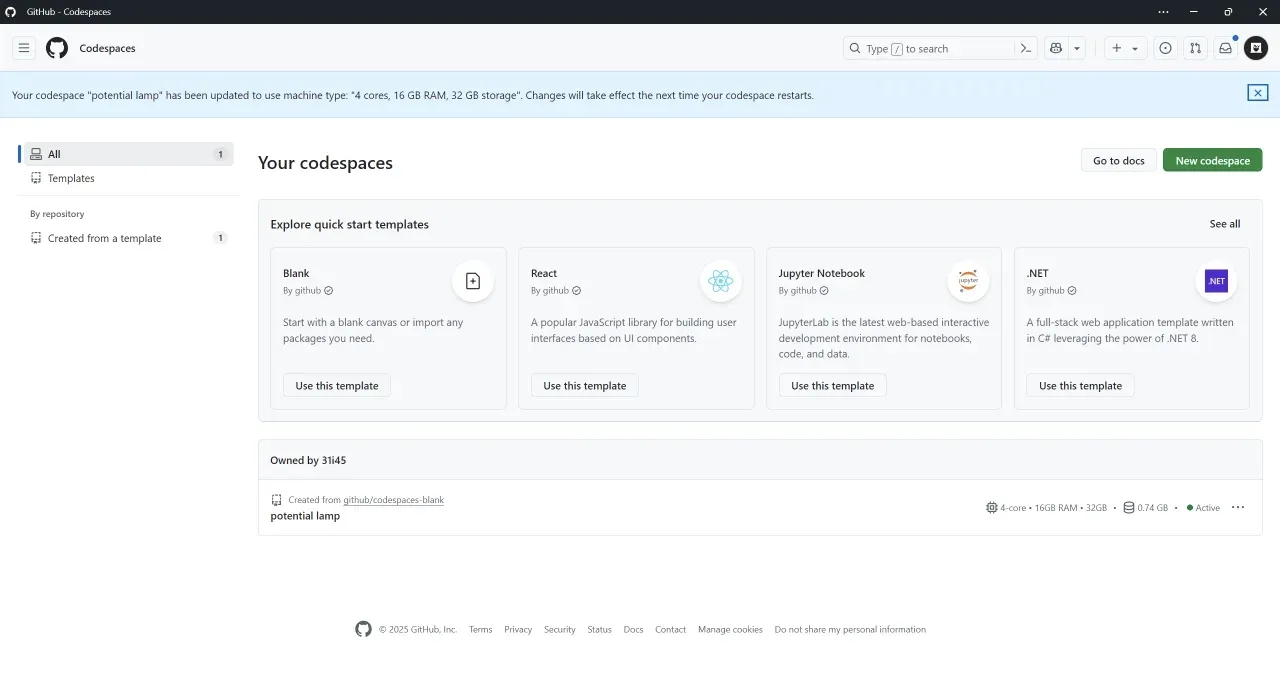The width and height of the screenshot is (1280, 684).
Task: Open the plus create-new menu
Action: (x=1125, y=48)
